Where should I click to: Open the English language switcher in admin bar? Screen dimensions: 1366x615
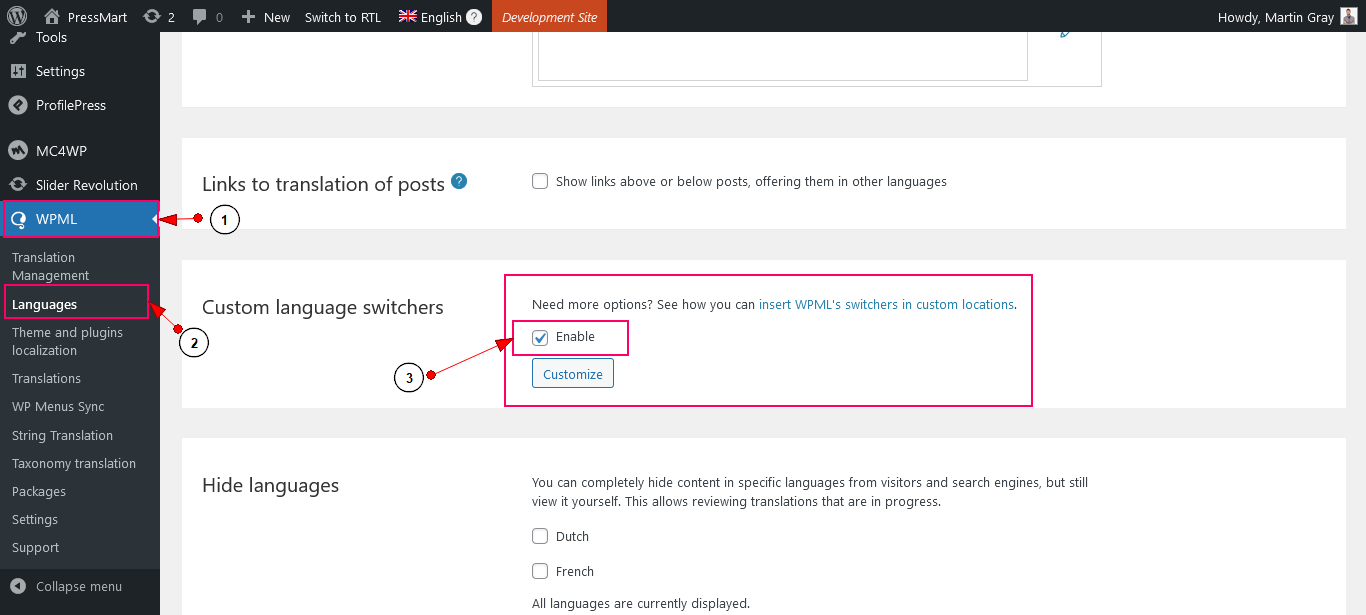(430, 16)
